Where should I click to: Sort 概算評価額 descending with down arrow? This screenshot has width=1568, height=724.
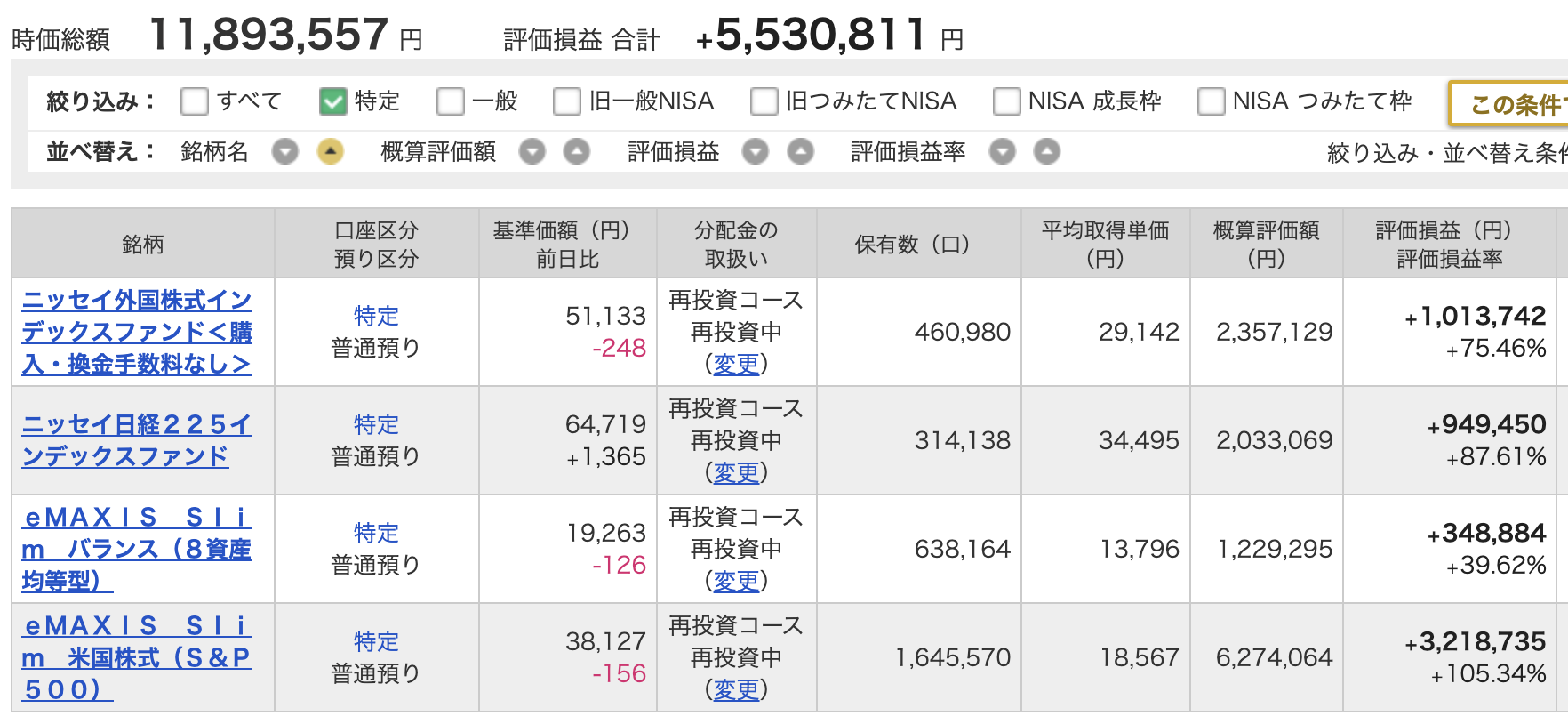[x=532, y=152]
